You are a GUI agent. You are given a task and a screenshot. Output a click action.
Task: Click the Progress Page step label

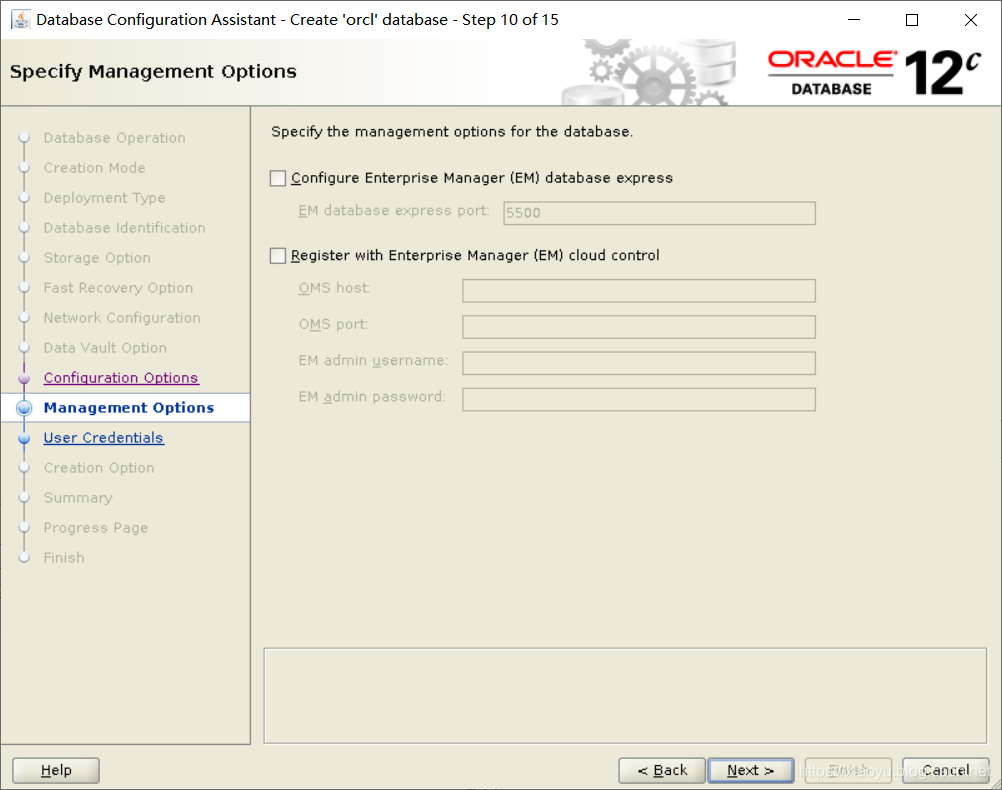(96, 528)
